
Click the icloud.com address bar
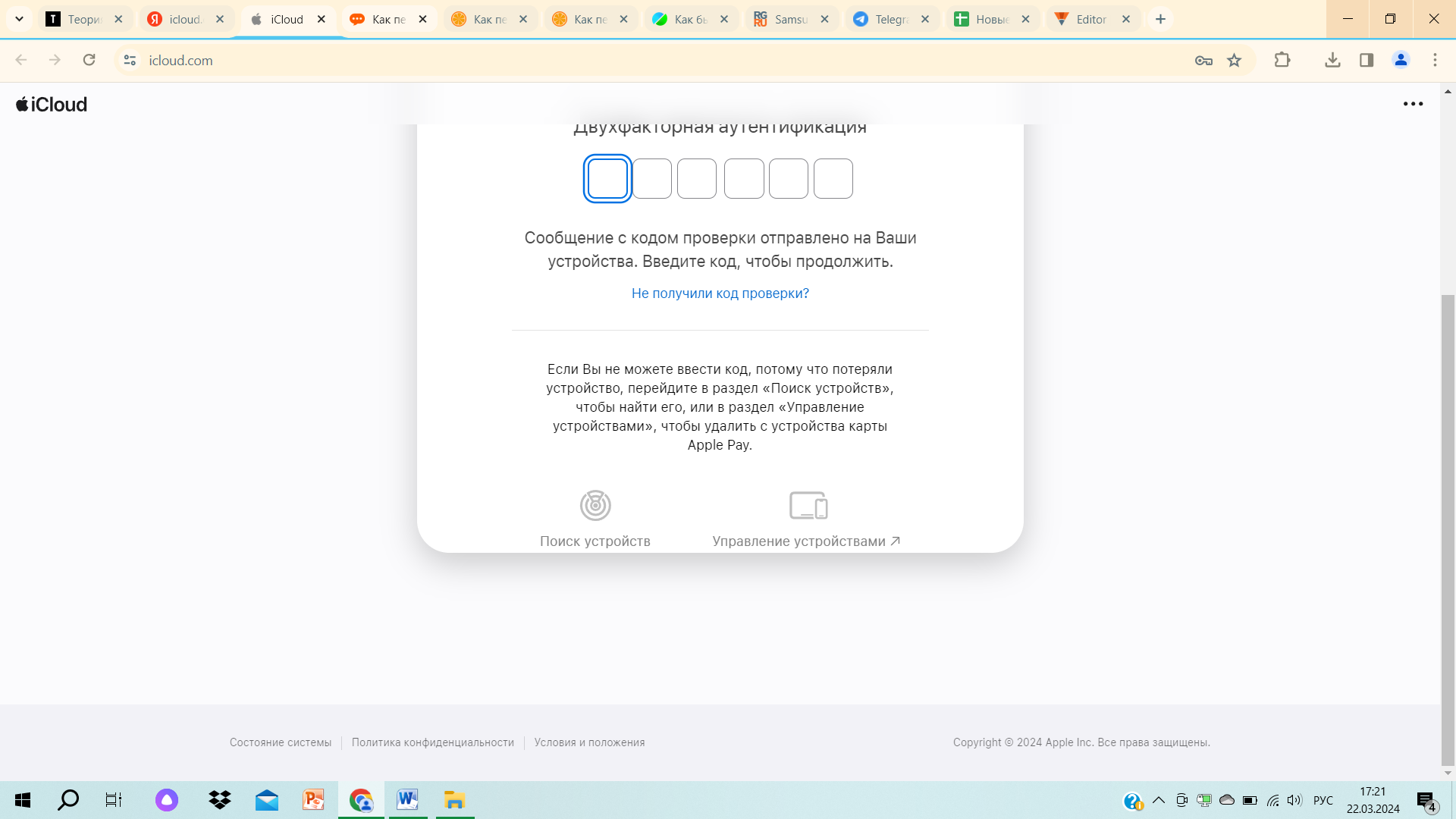[x=652, y=60]
